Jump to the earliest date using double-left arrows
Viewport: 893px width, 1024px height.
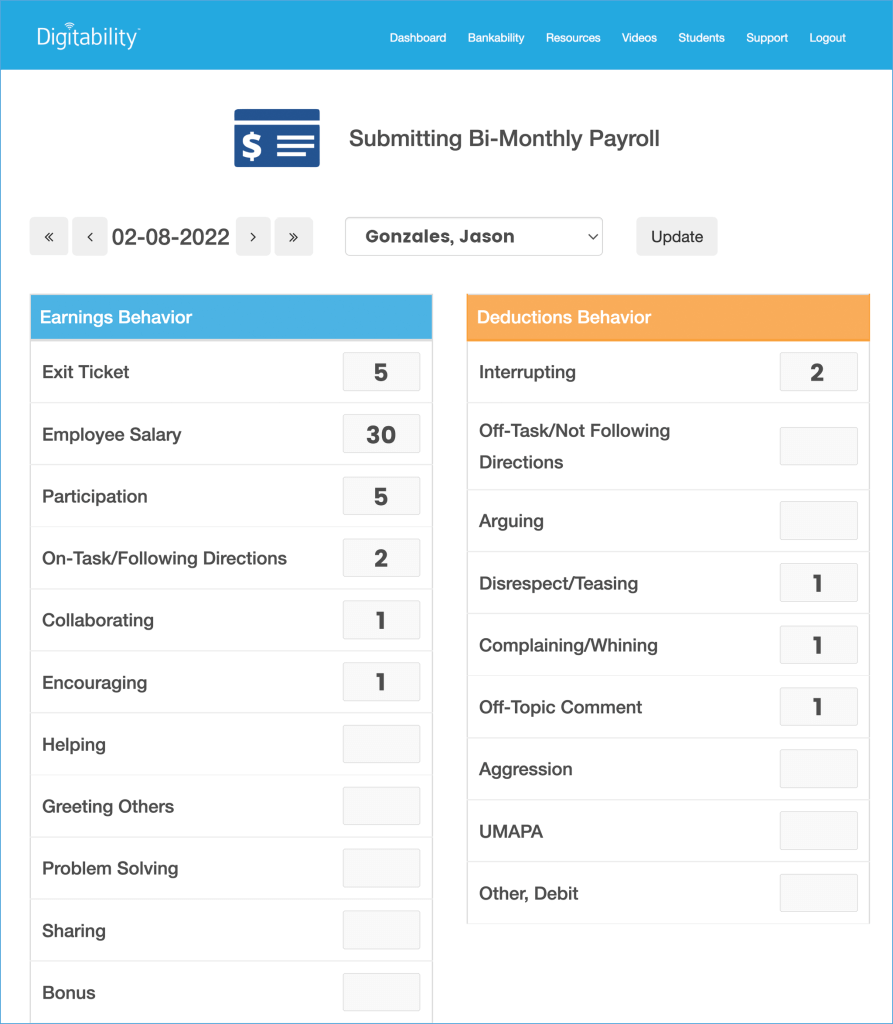49,236
